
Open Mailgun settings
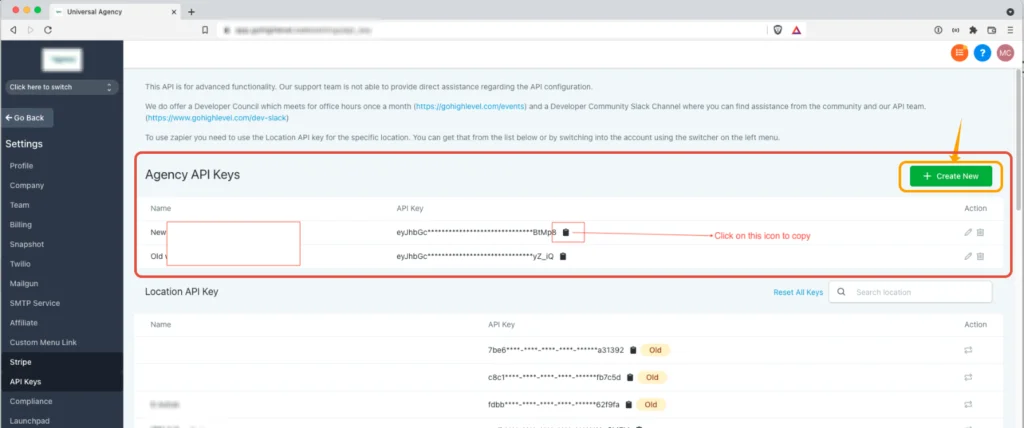tap(23, 284)
